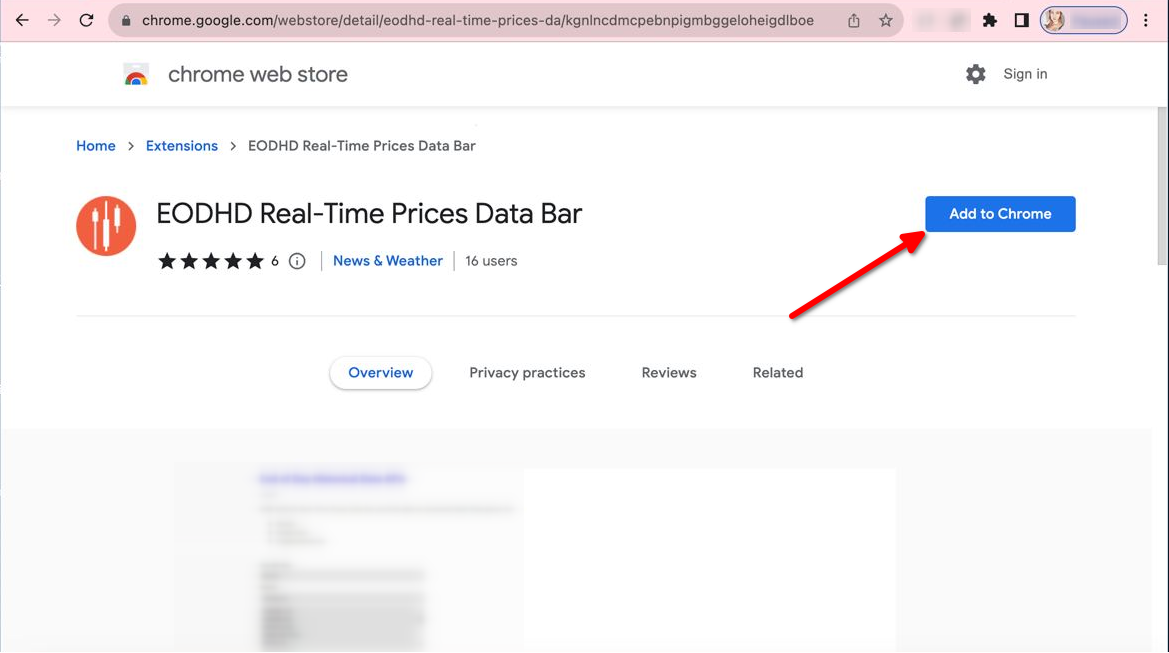The height and width of the screenshot is (653, 1169).
Task: Click the browser forward arrow
Action: point(54,20)
